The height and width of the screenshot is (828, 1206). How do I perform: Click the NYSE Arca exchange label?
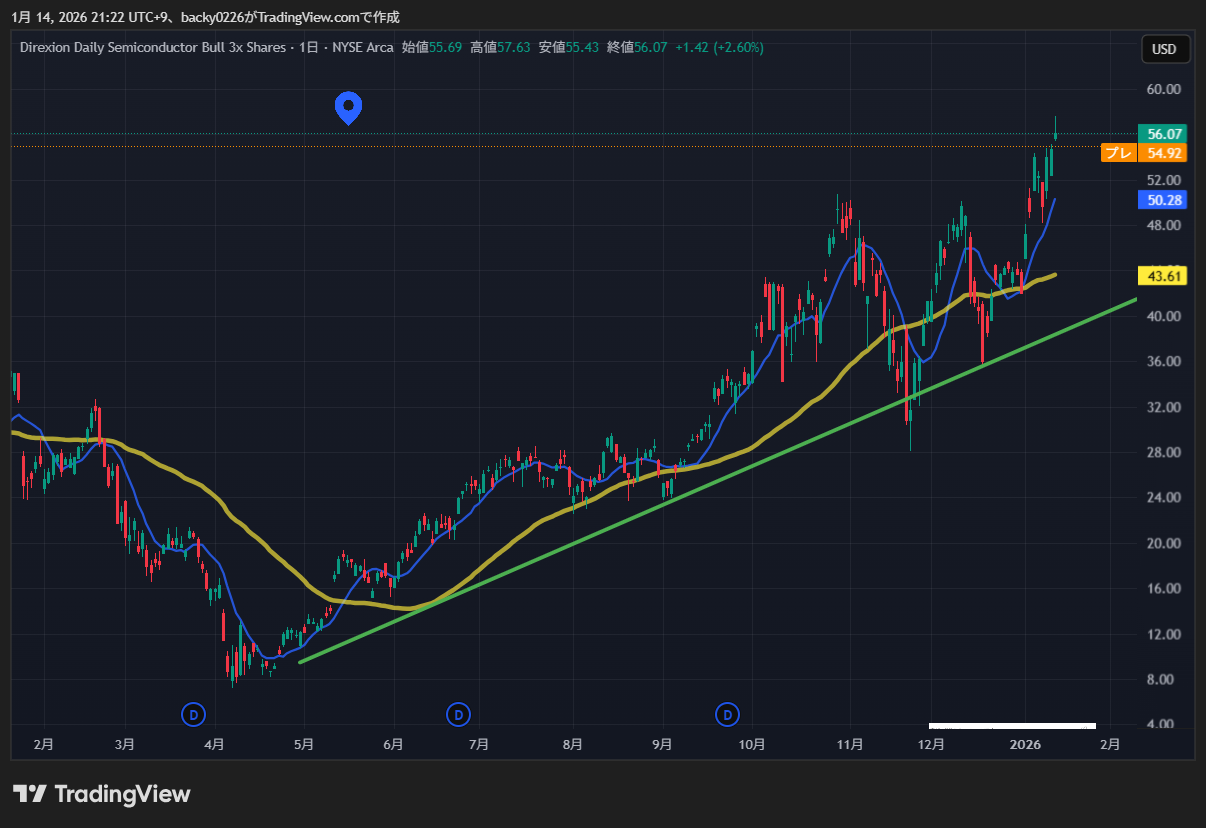click(x=363, y=48)
